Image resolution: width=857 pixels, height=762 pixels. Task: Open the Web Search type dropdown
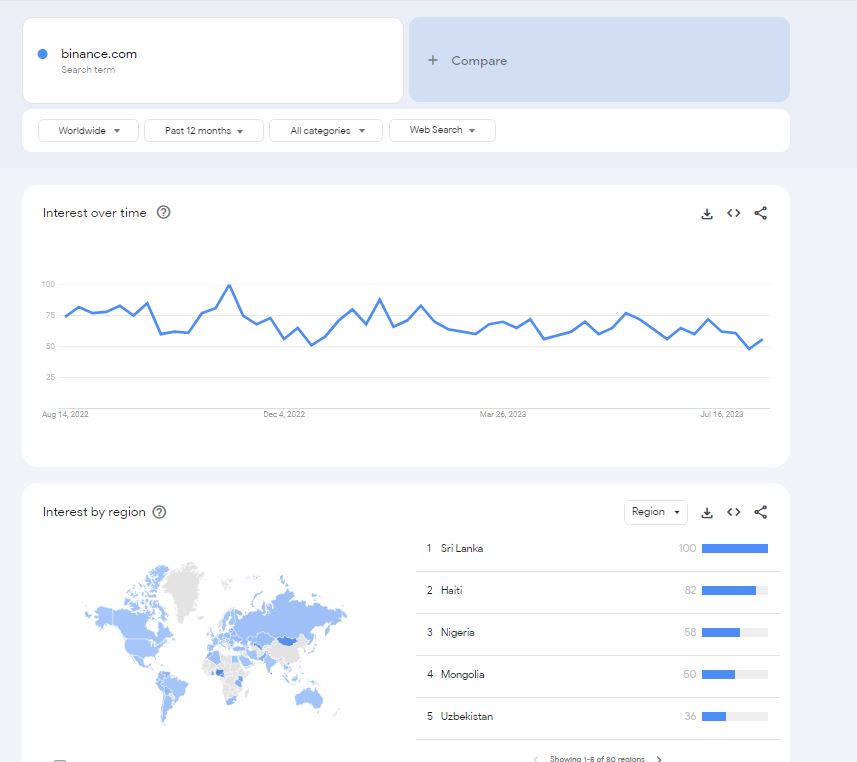442,130
